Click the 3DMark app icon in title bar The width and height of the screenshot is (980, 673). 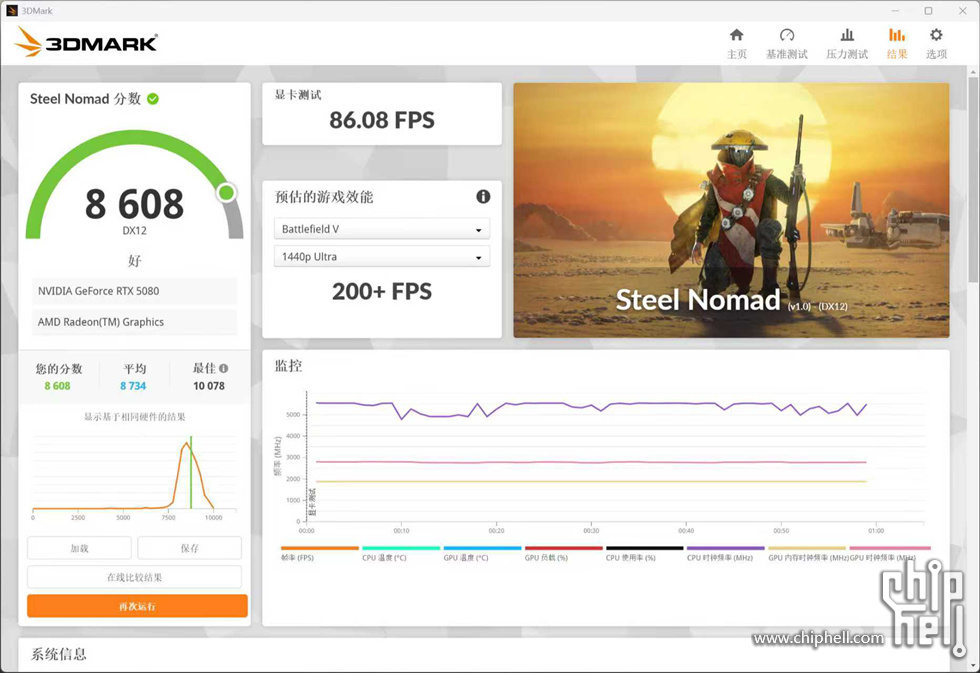click(x=11, y=11)
